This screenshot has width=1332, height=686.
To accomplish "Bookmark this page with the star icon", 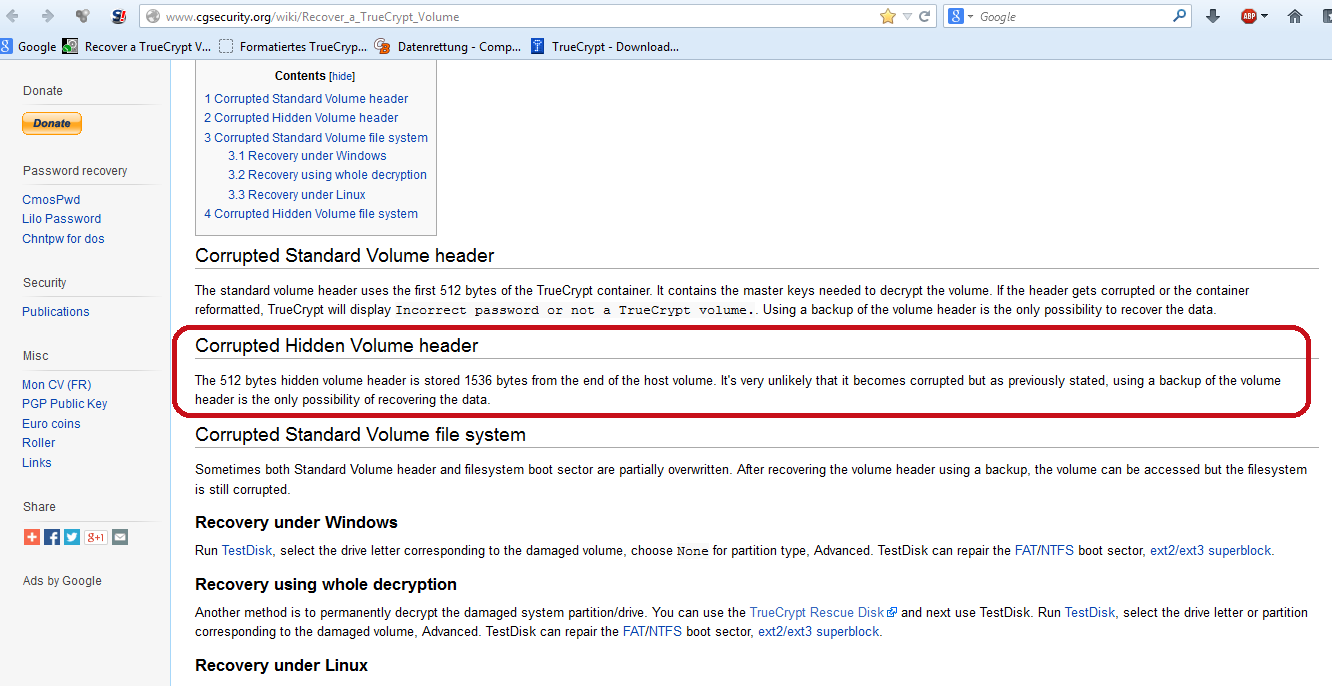I will click(x=888, y=16).
